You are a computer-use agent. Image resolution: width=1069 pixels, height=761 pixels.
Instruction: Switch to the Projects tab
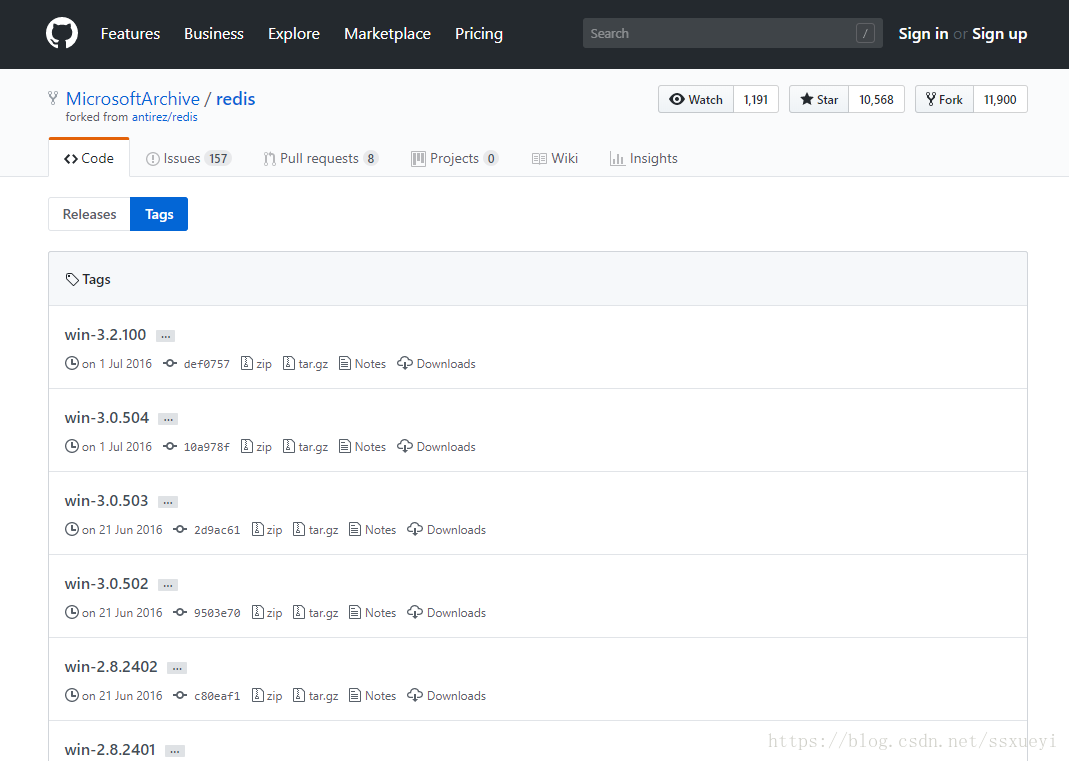pyautogui.click(x=455, y=158)
